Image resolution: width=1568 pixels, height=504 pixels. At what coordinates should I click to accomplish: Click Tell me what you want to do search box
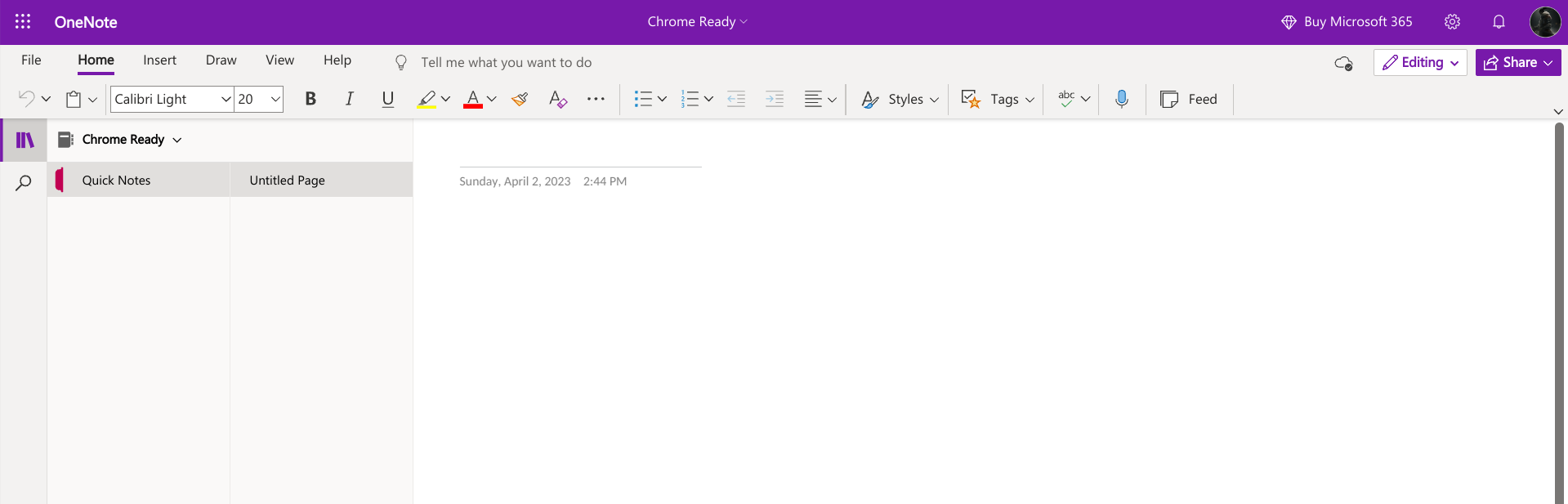click(x=507, y=62)
